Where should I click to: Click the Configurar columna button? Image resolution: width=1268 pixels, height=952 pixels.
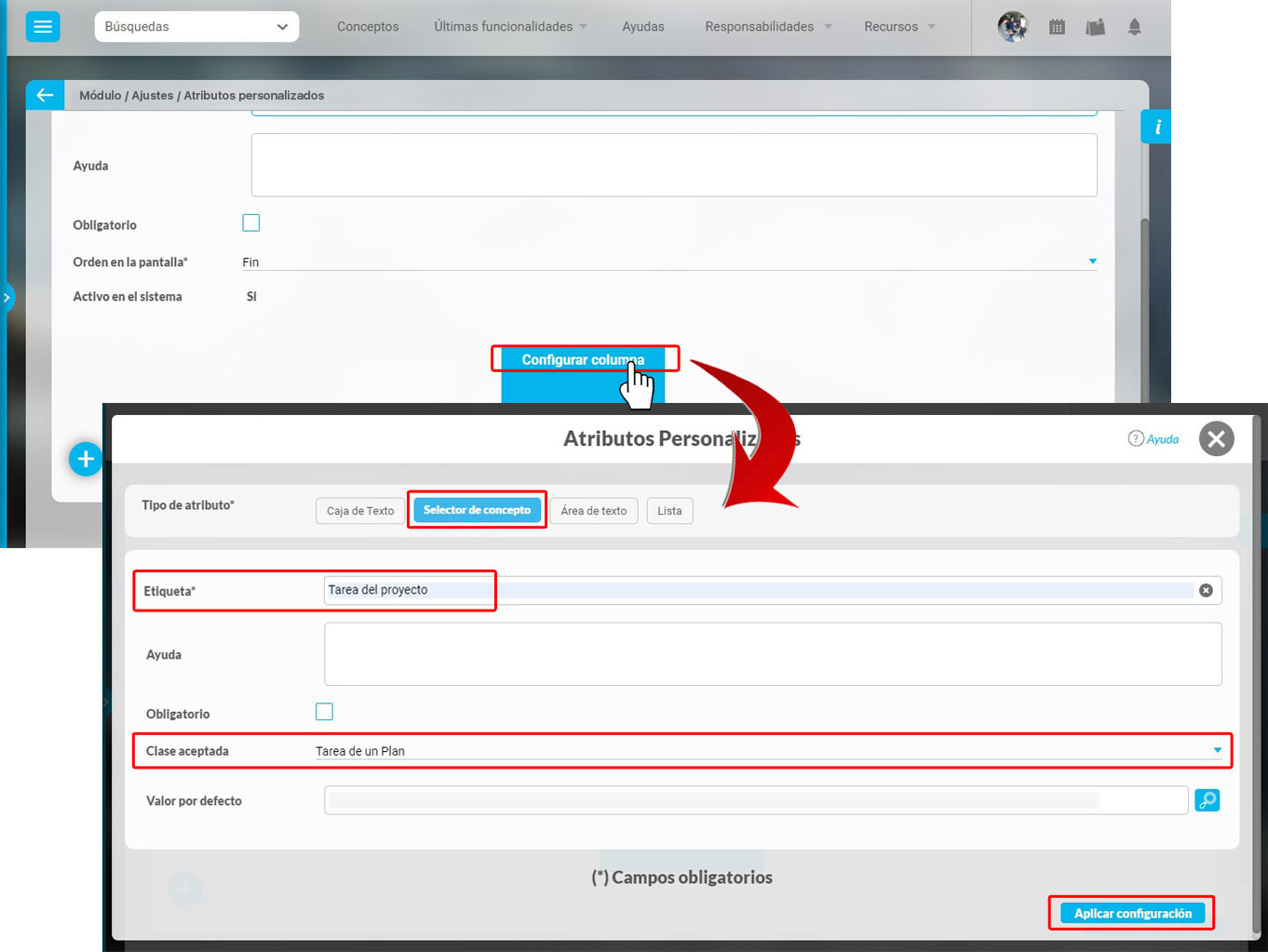583,360
